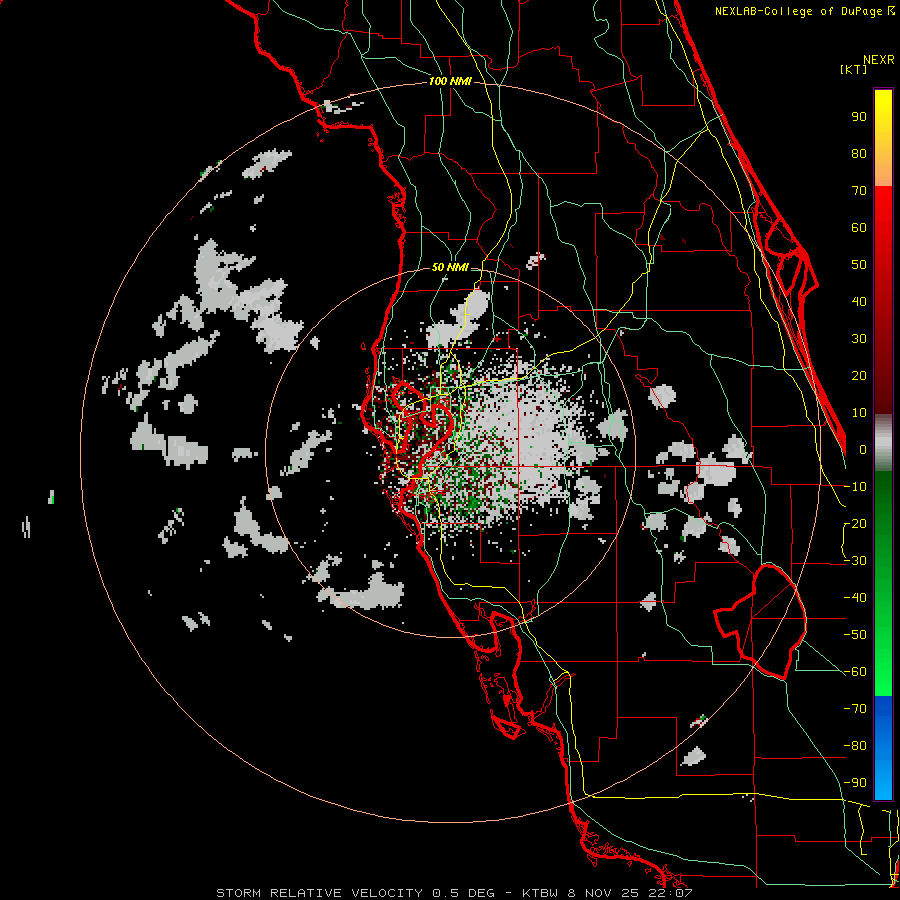Click the NEXR label above the color bar
Image resolution: width=900 pixels, height=900 pixels.
879,60
